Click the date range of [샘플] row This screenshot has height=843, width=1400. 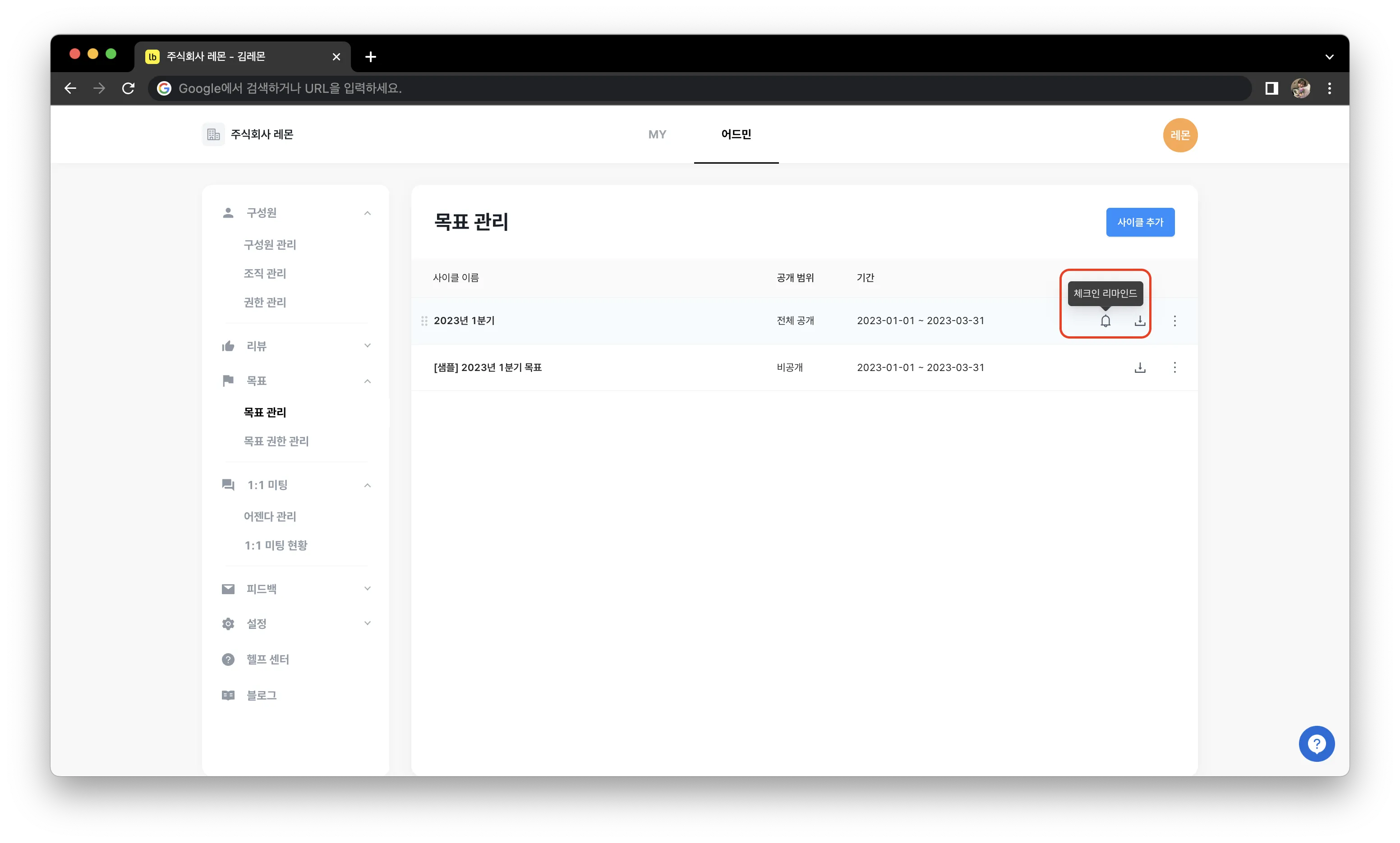click(x=921, y=367)
